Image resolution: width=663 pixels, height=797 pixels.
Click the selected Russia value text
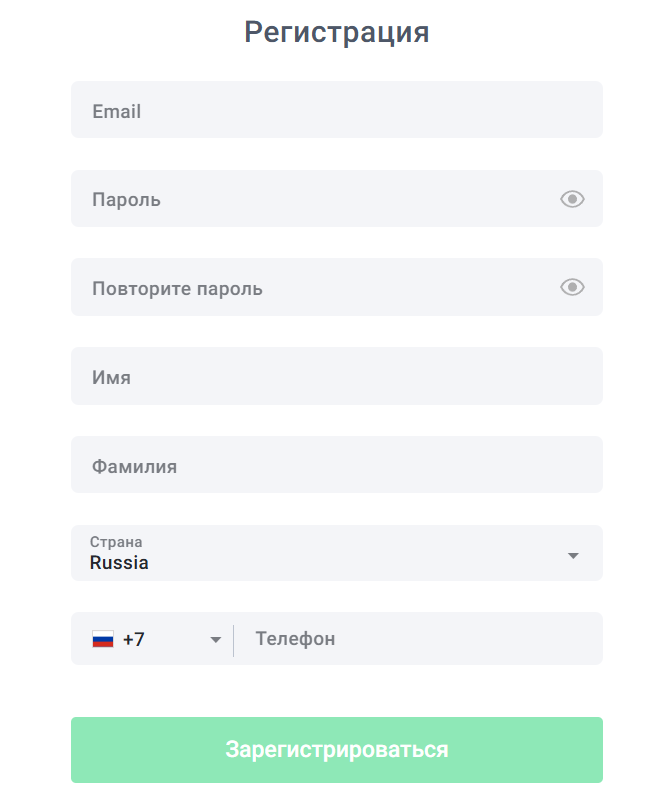click(x=119, y=563)
